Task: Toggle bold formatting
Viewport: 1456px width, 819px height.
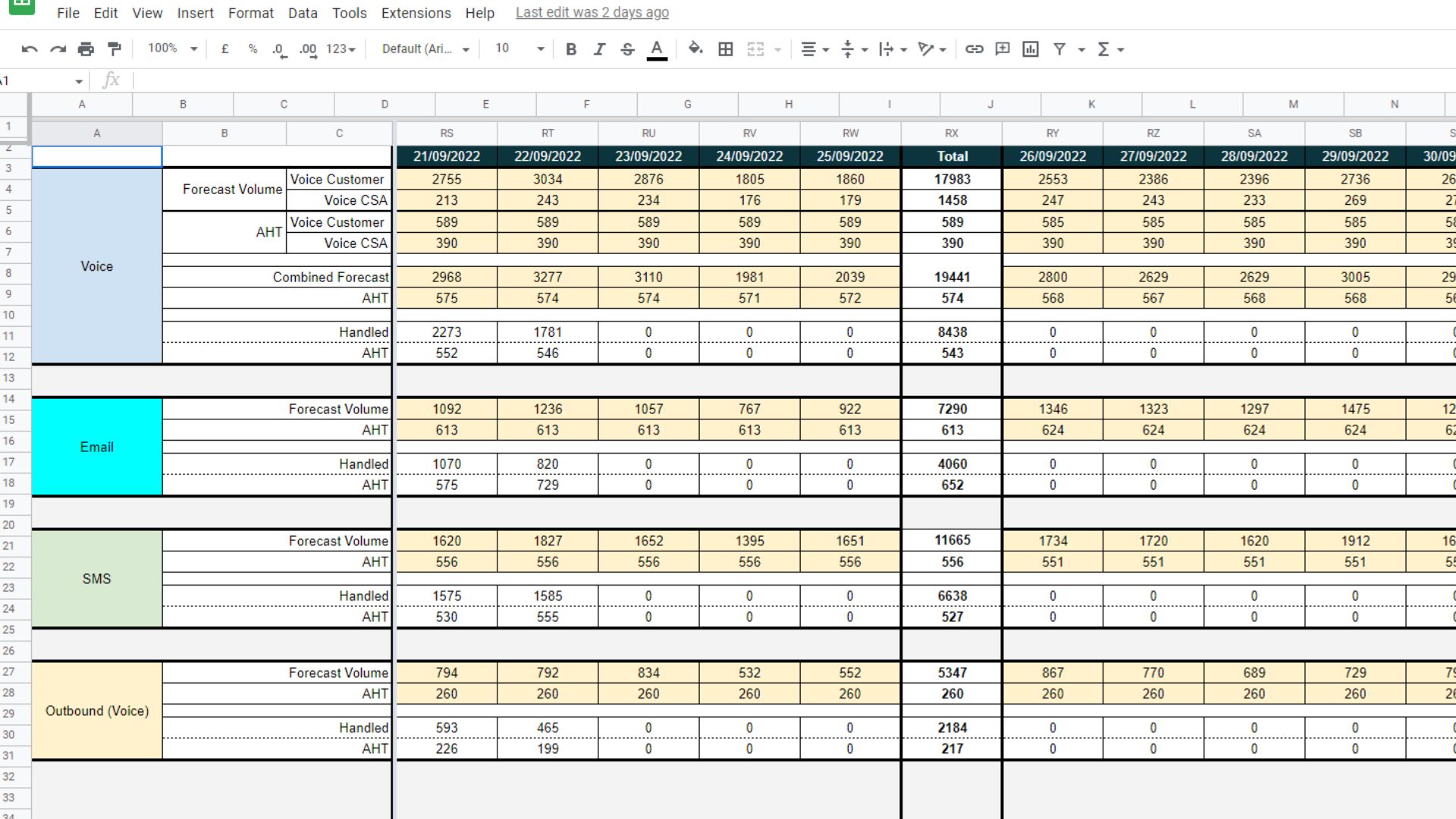Action: 571,49
